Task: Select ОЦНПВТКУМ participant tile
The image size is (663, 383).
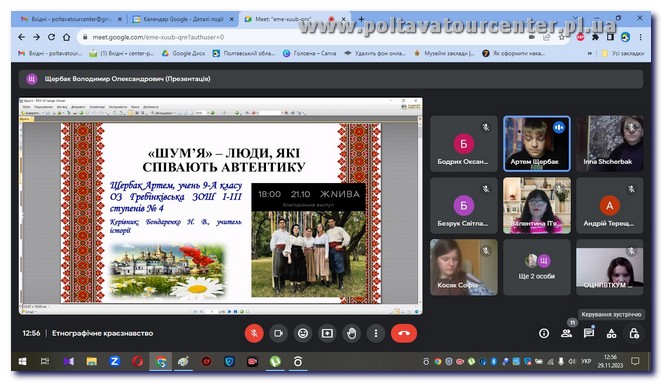Action: tap(610, 267)
